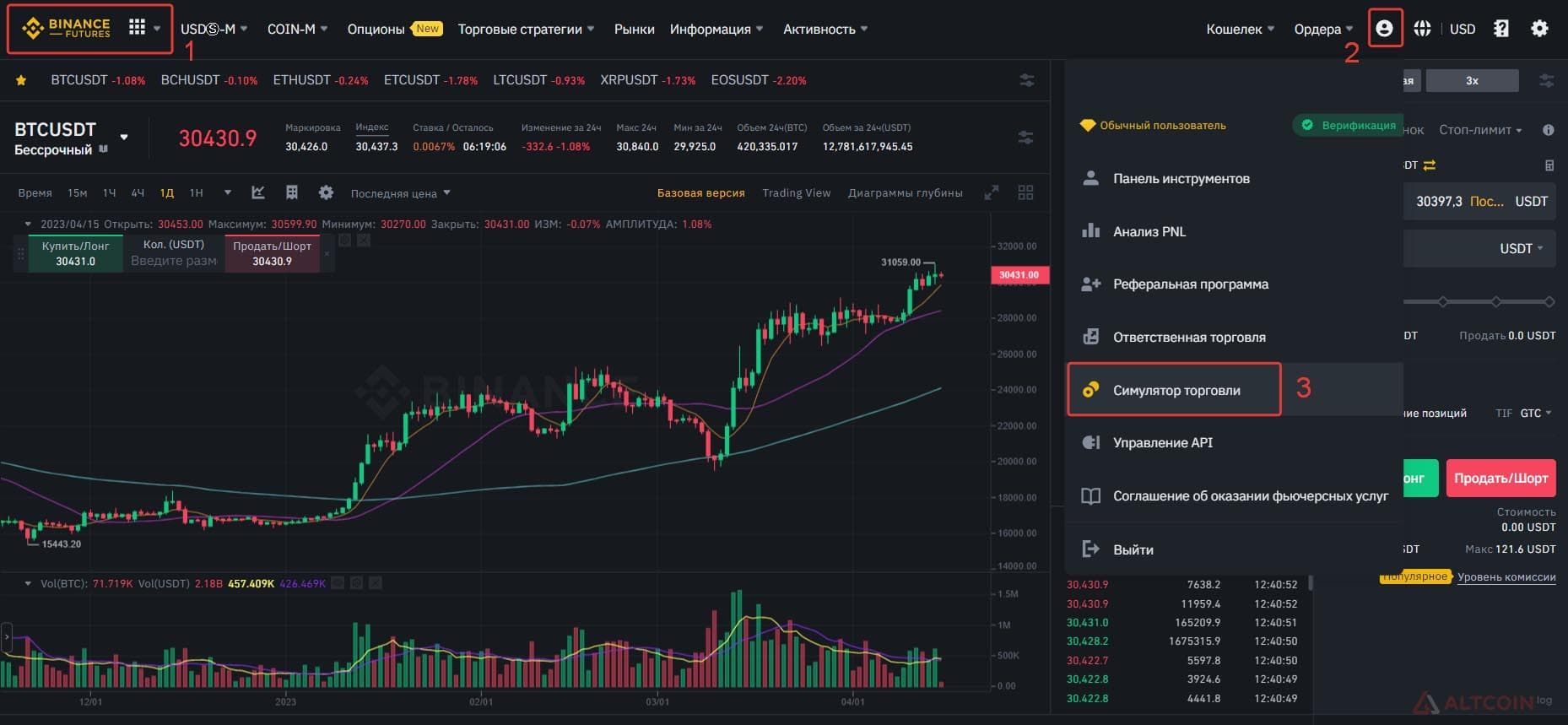Image resolution: width=1568 pixels, height=725 pixels.
Task: Open the Последняя цена price type dropdown
Action: [x=400, y=193]
